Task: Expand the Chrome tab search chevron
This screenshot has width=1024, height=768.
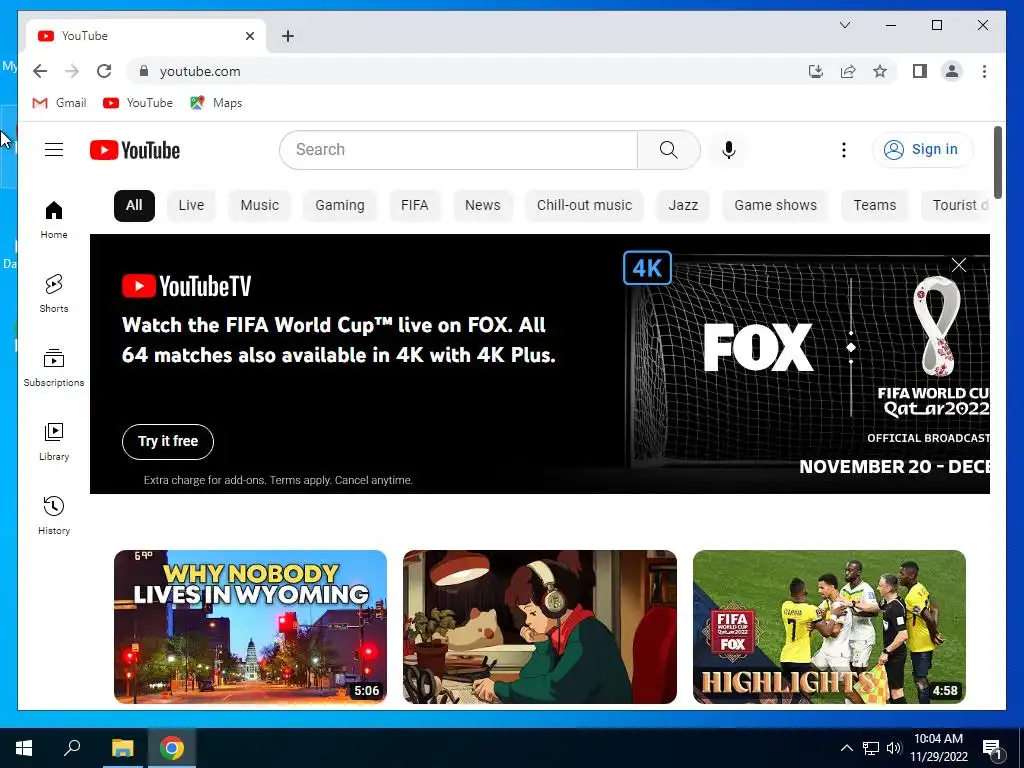Action: point(844,25)
